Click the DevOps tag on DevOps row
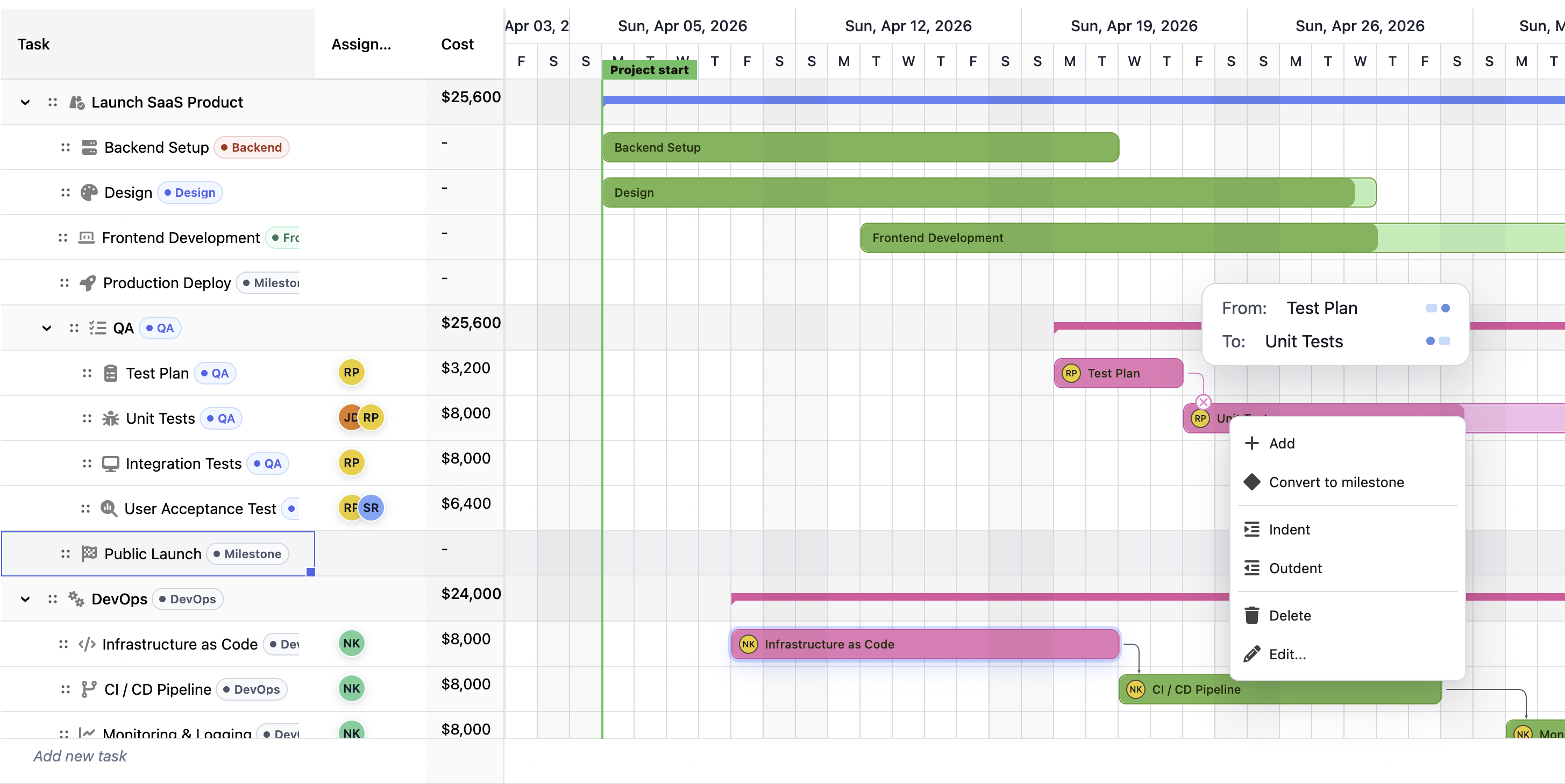 point(187,600)
